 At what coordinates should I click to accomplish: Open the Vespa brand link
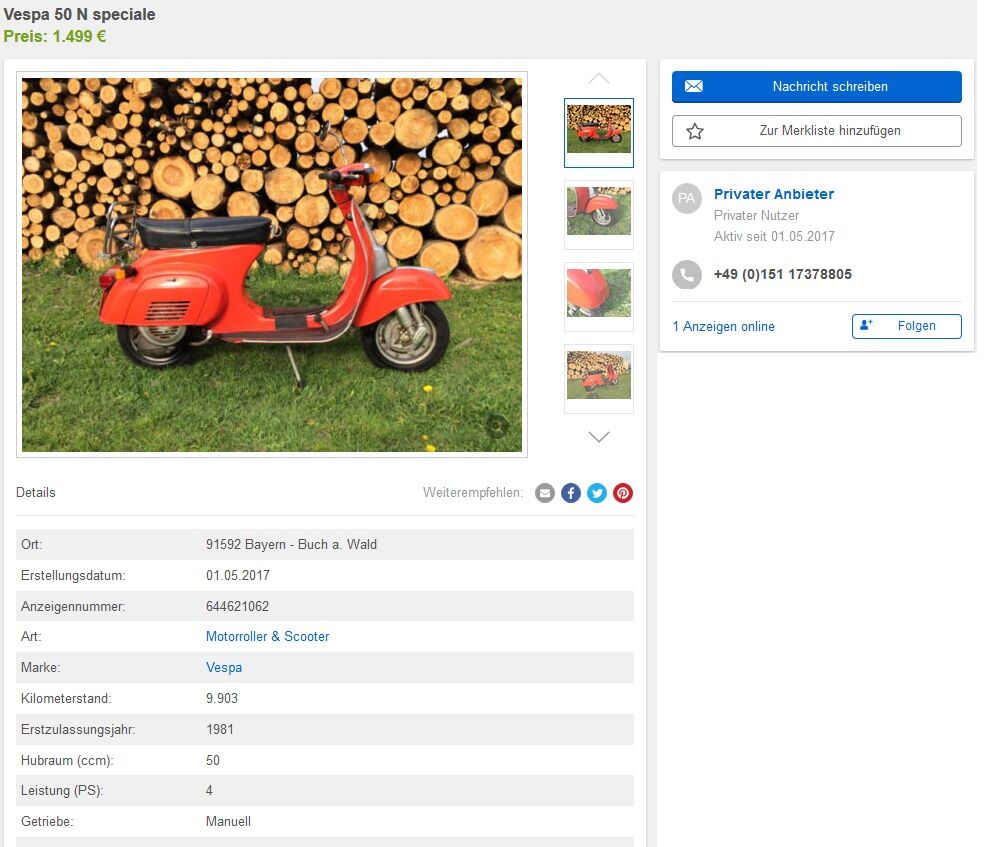click(224, 667)
